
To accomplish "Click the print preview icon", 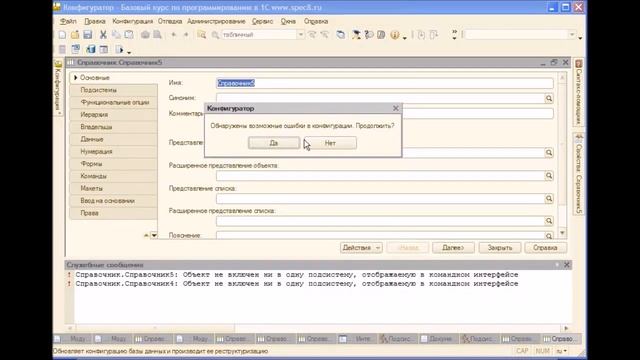I will [x=157, y=35].
